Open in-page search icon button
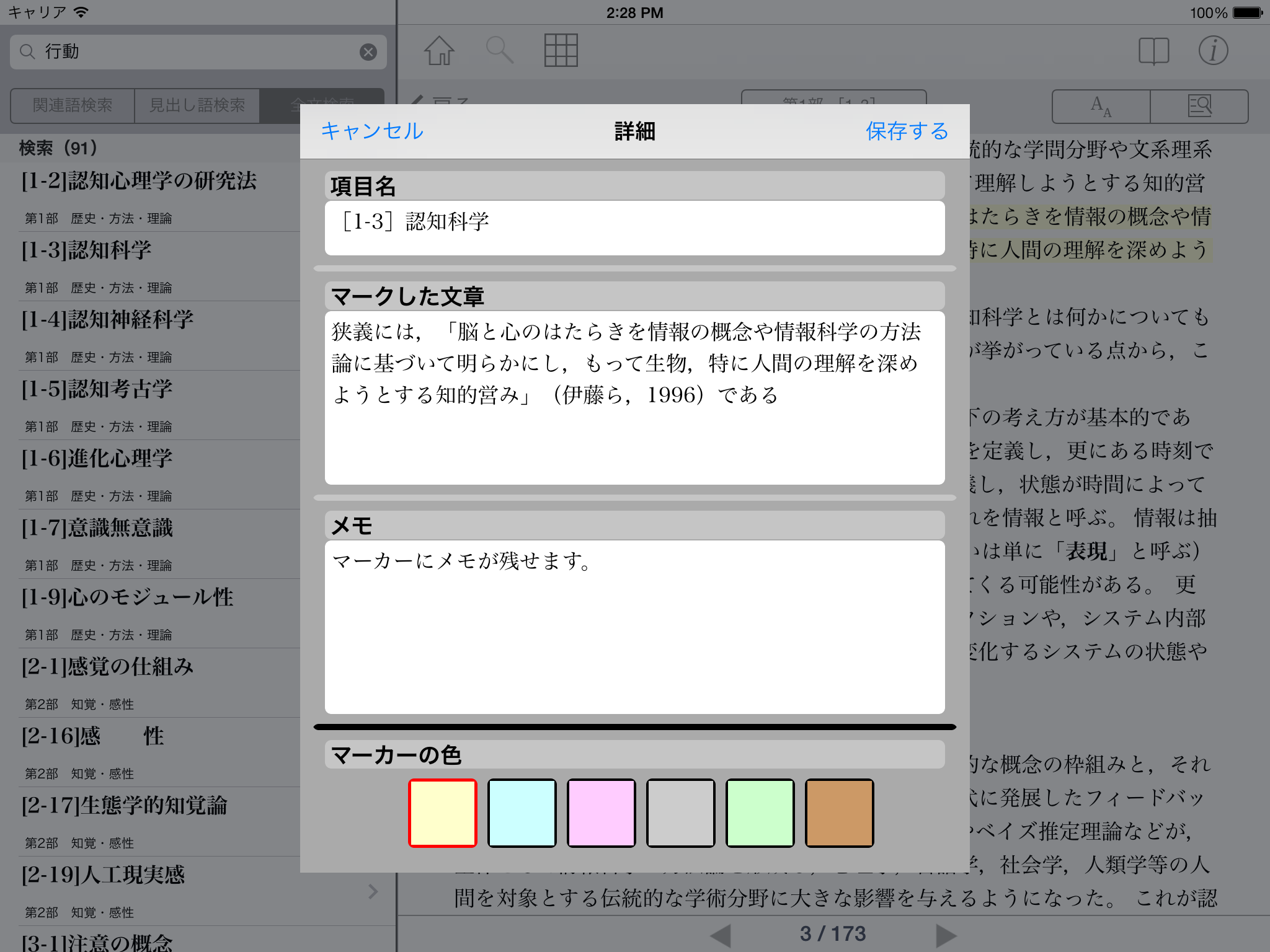Screen dimensions: 1270x952 point(1199,107)
